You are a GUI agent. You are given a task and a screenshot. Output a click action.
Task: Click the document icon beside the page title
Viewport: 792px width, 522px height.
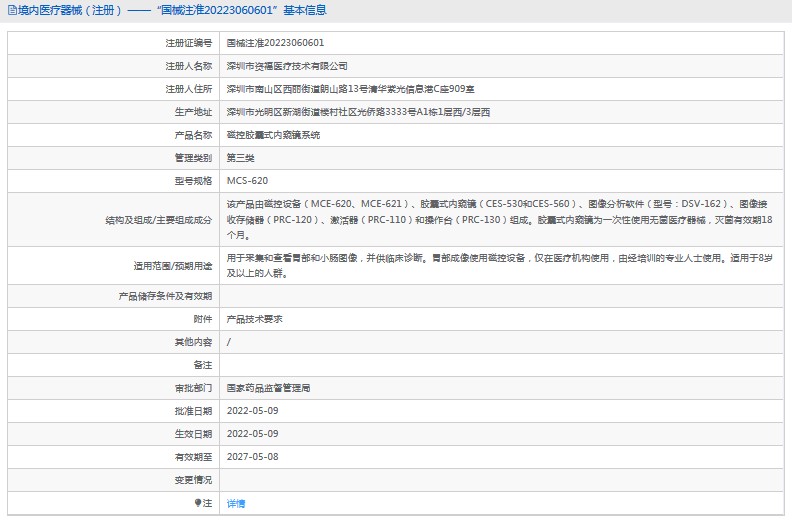[10, 11]
